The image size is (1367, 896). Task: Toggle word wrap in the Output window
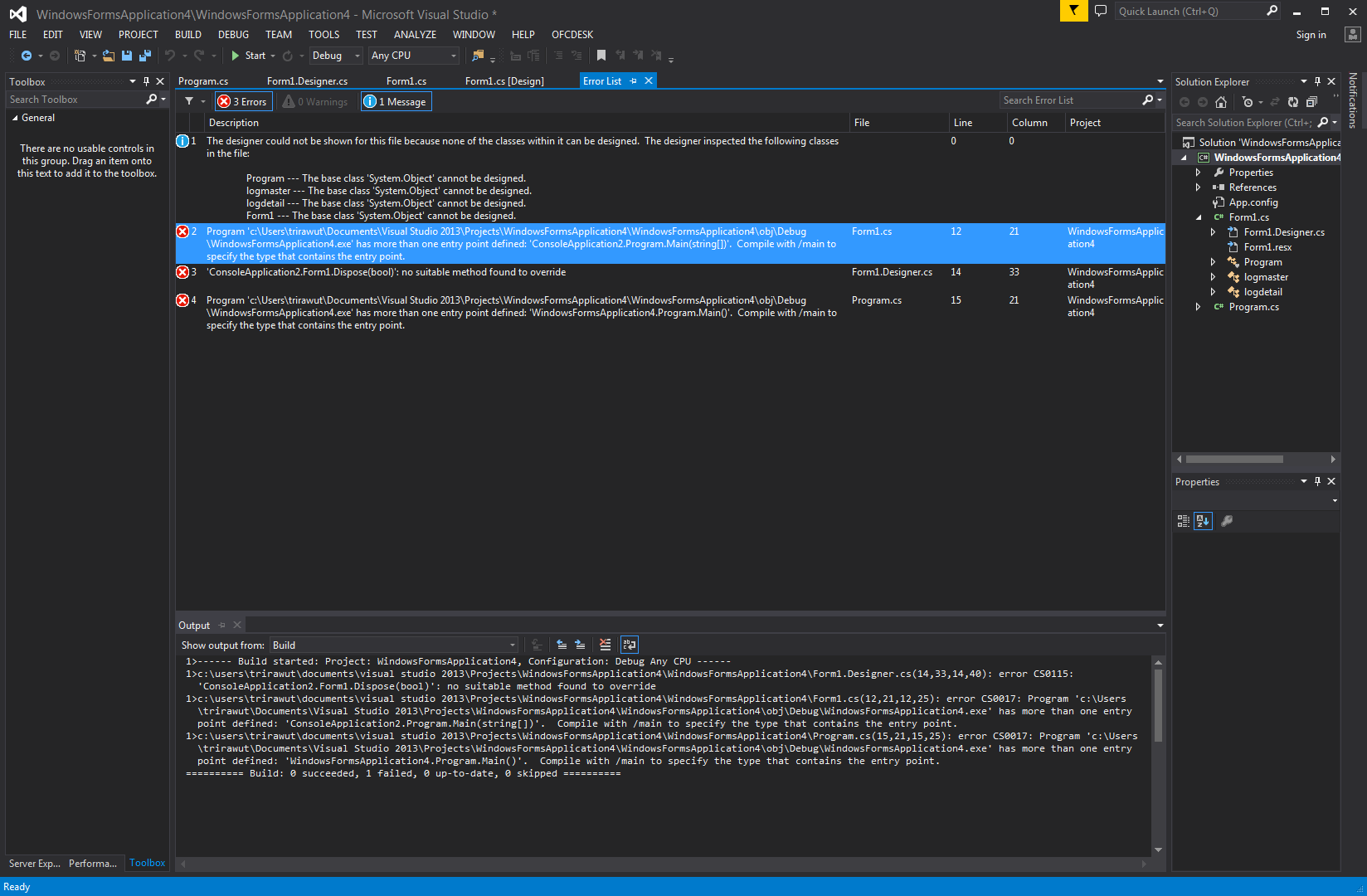630,645
